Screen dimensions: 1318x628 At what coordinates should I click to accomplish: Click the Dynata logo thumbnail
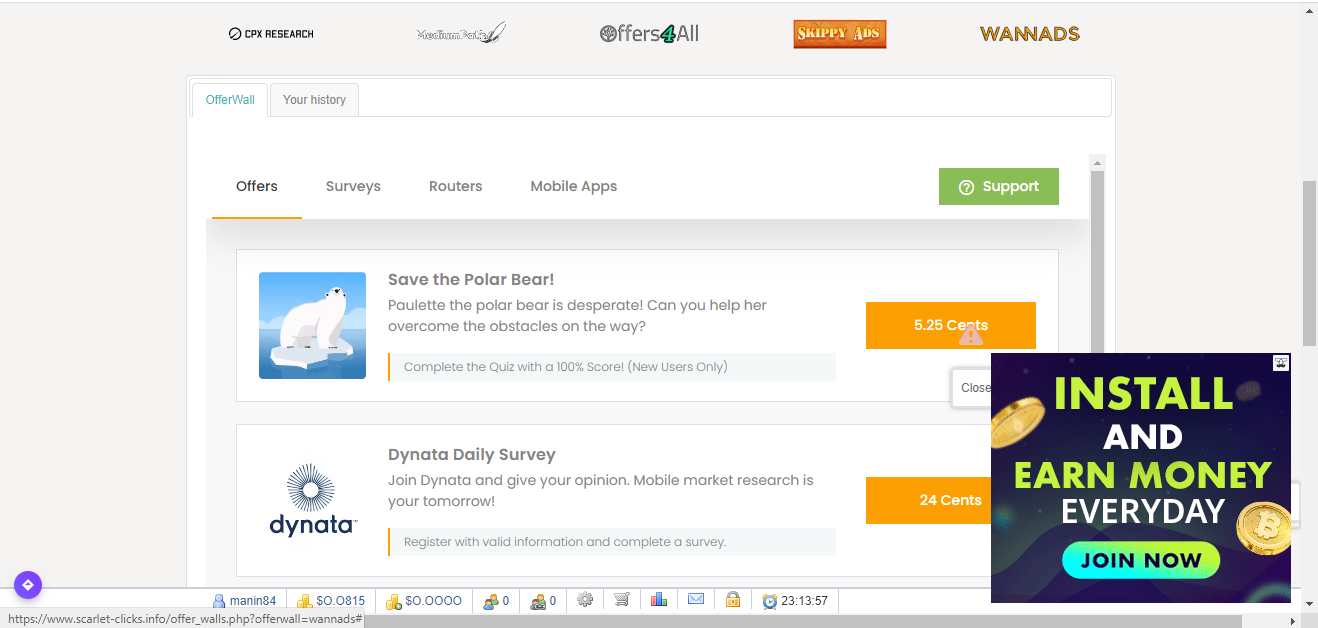312,500
